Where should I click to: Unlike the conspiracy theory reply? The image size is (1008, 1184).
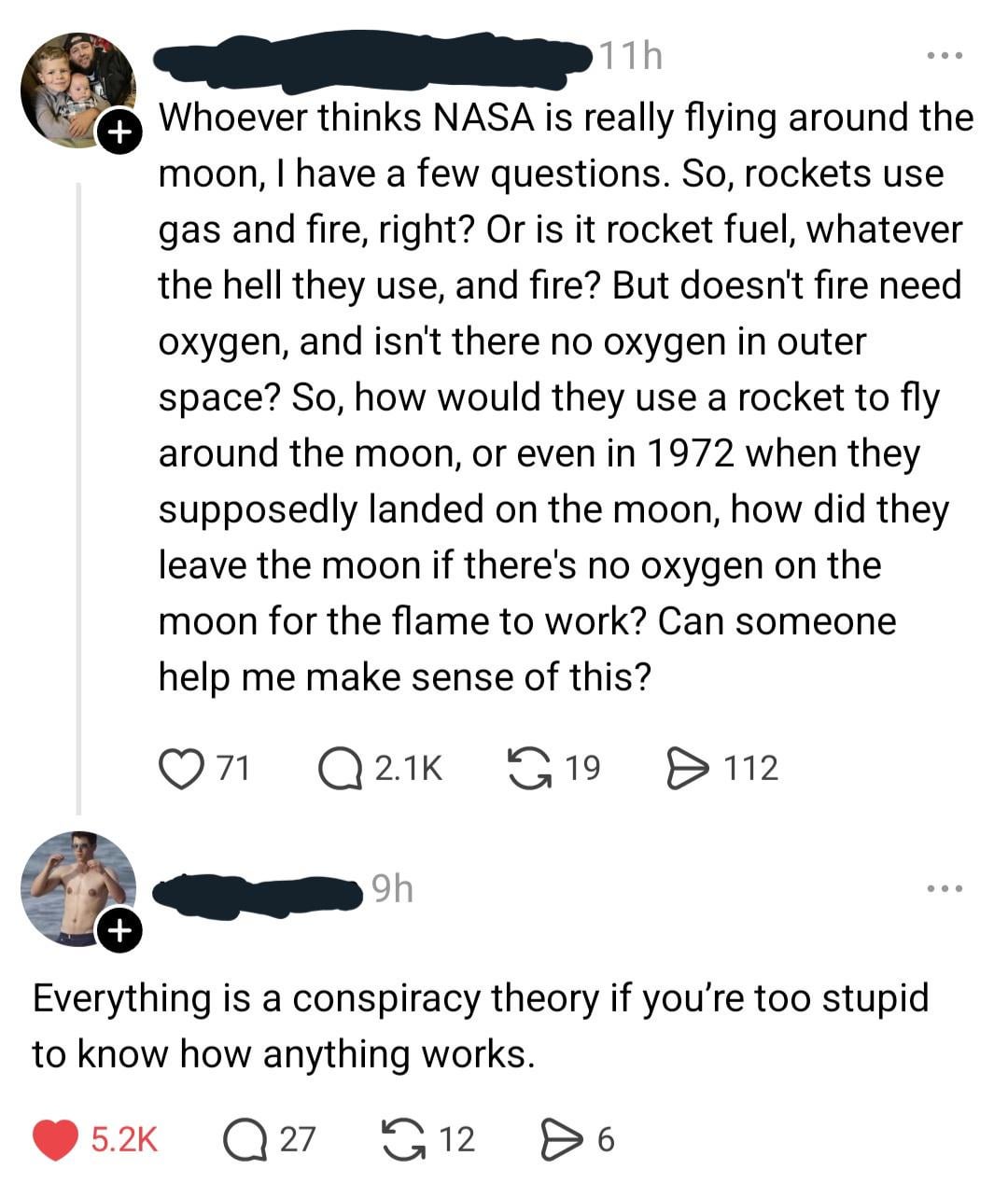pos(55,1139)
